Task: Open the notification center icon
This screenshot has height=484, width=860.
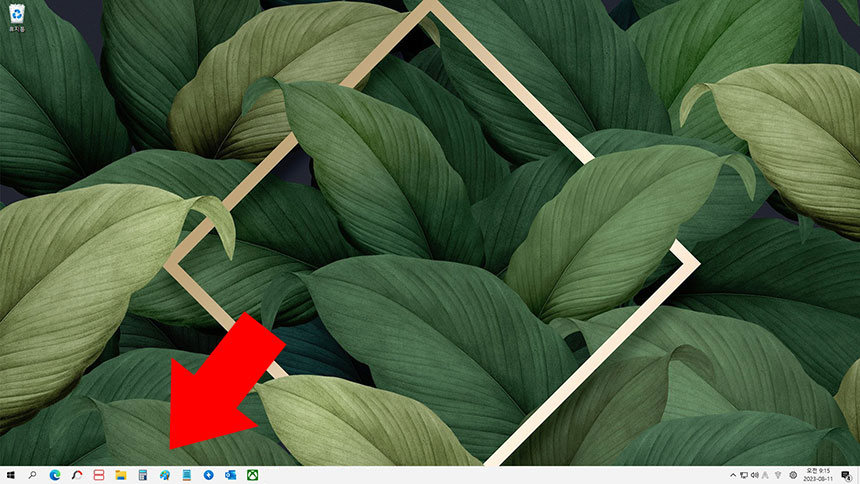Action: [x=846, y=476]
